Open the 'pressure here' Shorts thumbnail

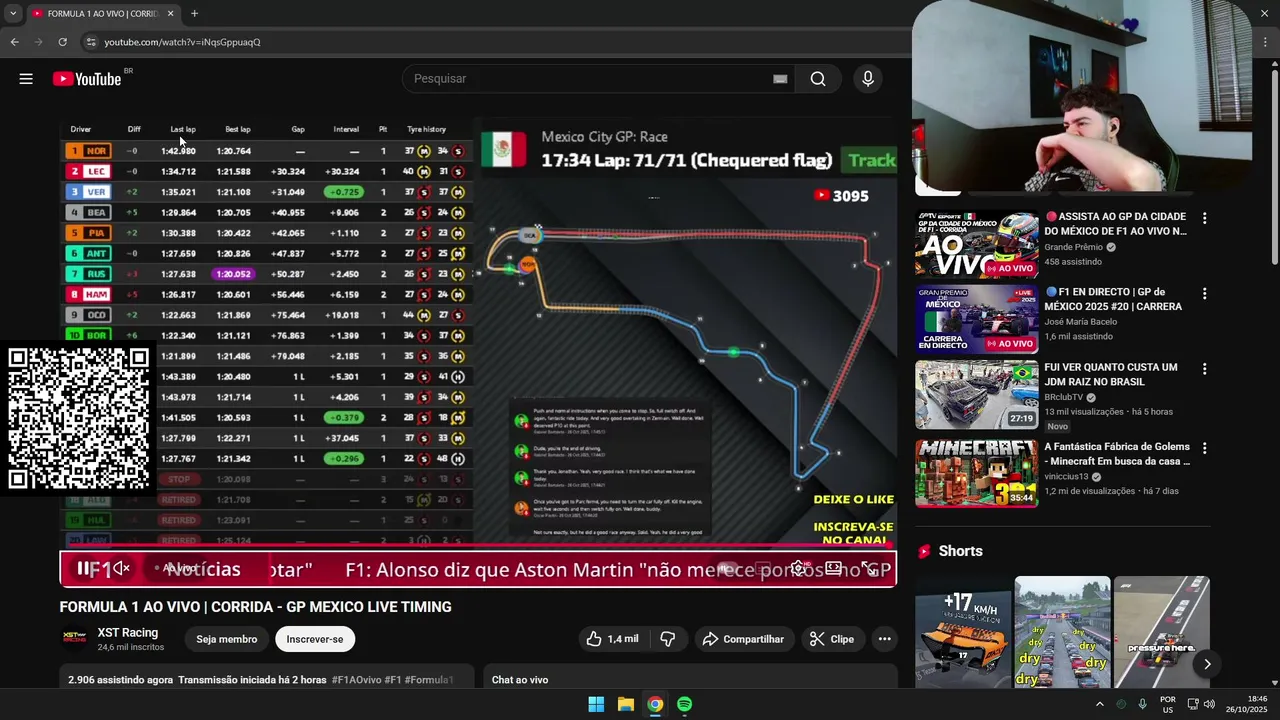pyautogui.click(x=1162, y=632)
